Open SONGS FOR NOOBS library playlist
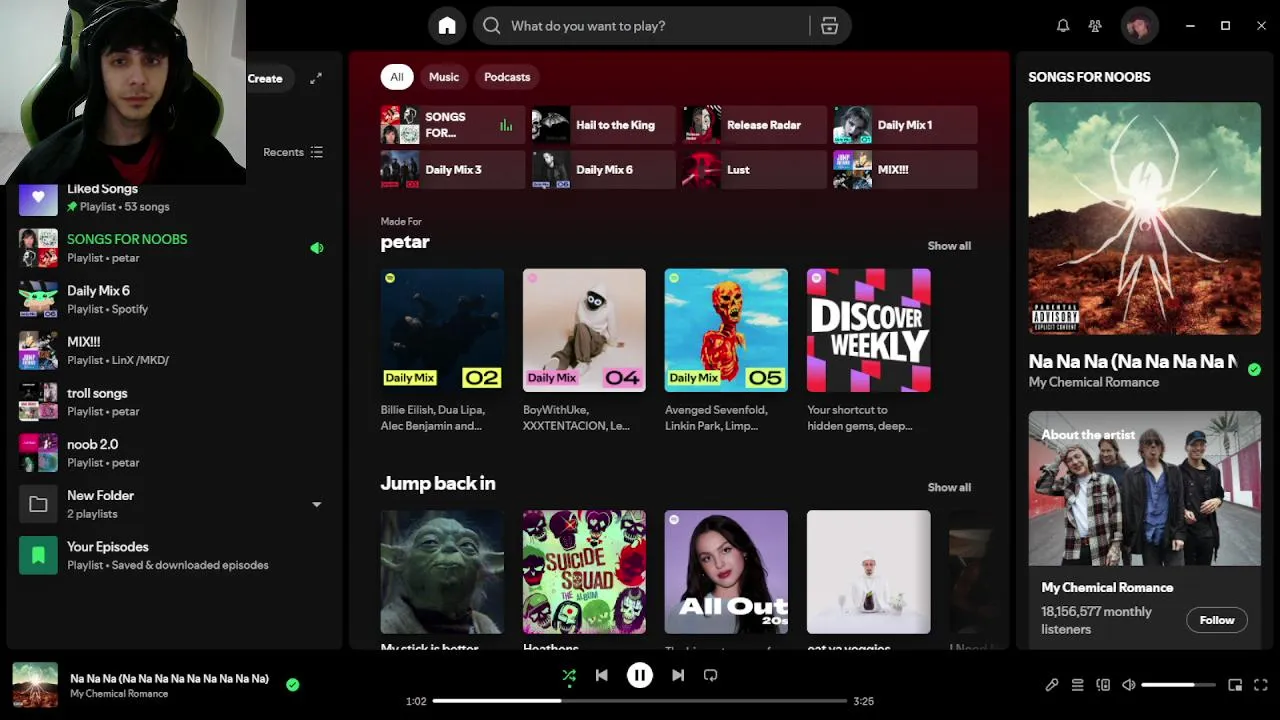Screen dimensions: 1280x720 (175, 248)
